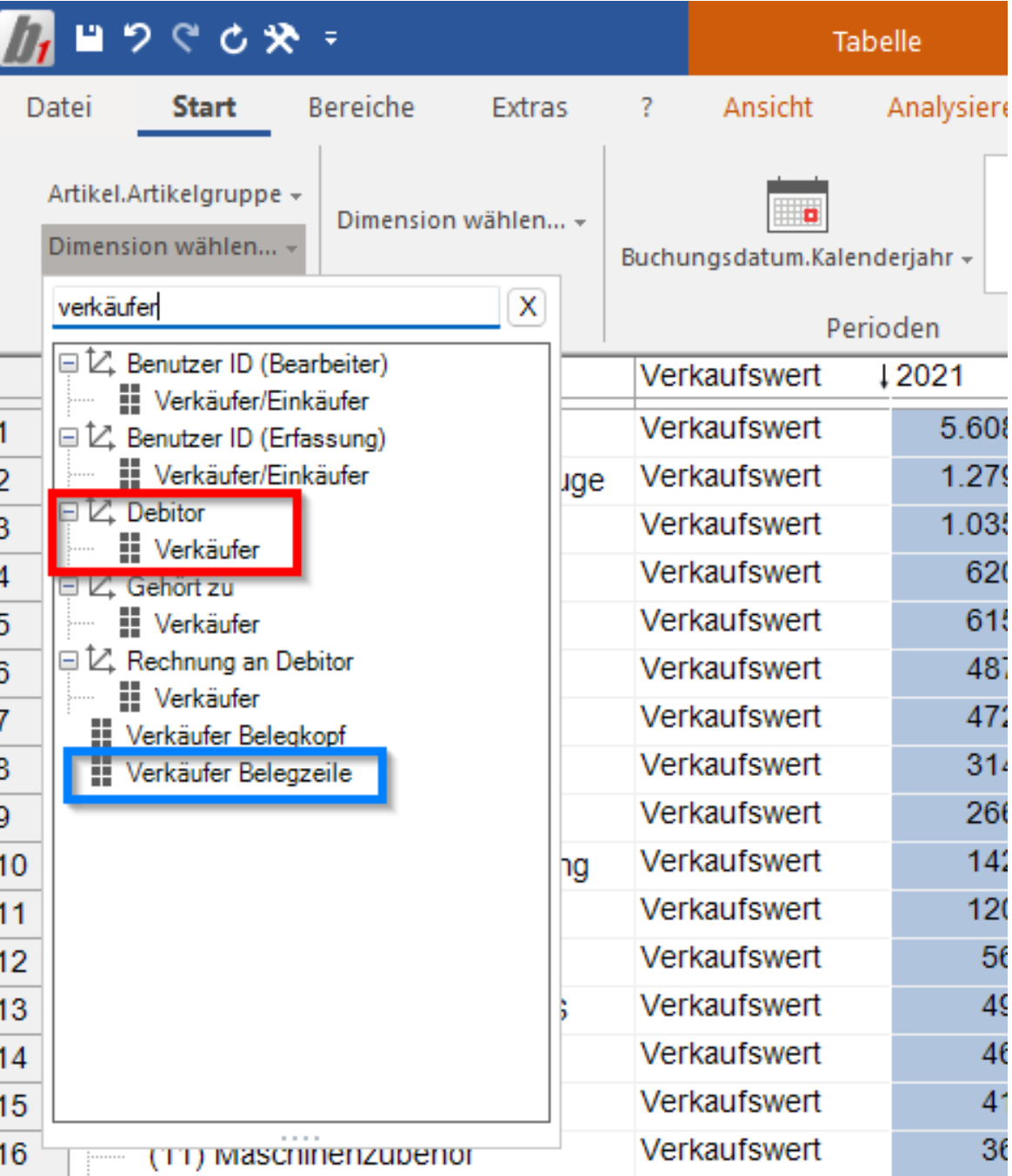1012x1176 pixels.
Task: Choose the Verkäufer Belegzeile dimension
Action: [239, 772]
